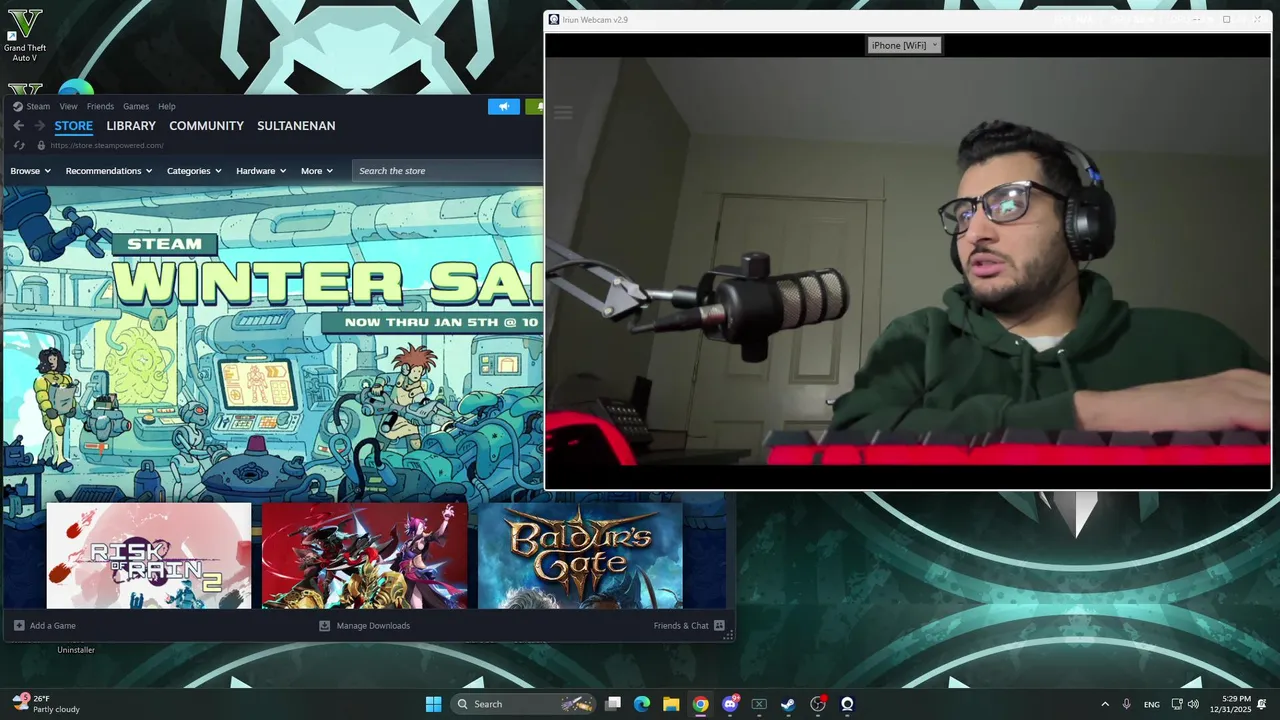Open volume control in the system tray
1280x720 pixels.
pos(1193,704)
